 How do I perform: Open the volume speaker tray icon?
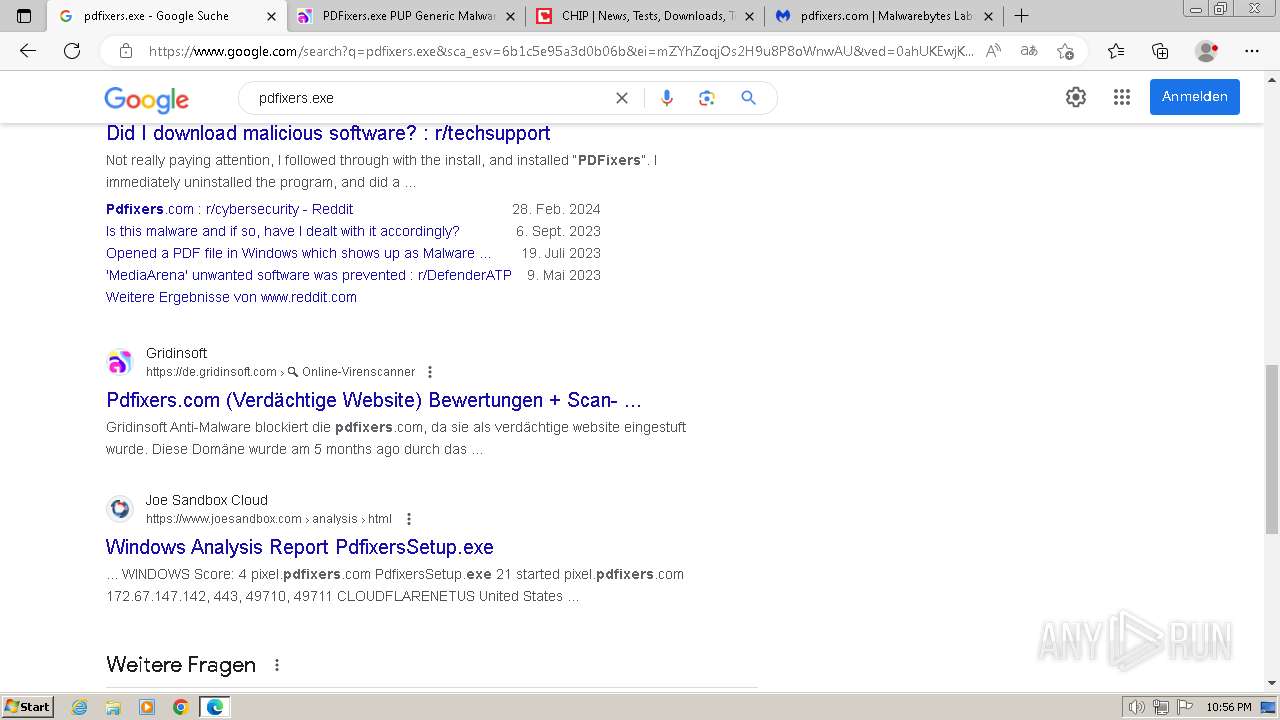coord(1137,707)
